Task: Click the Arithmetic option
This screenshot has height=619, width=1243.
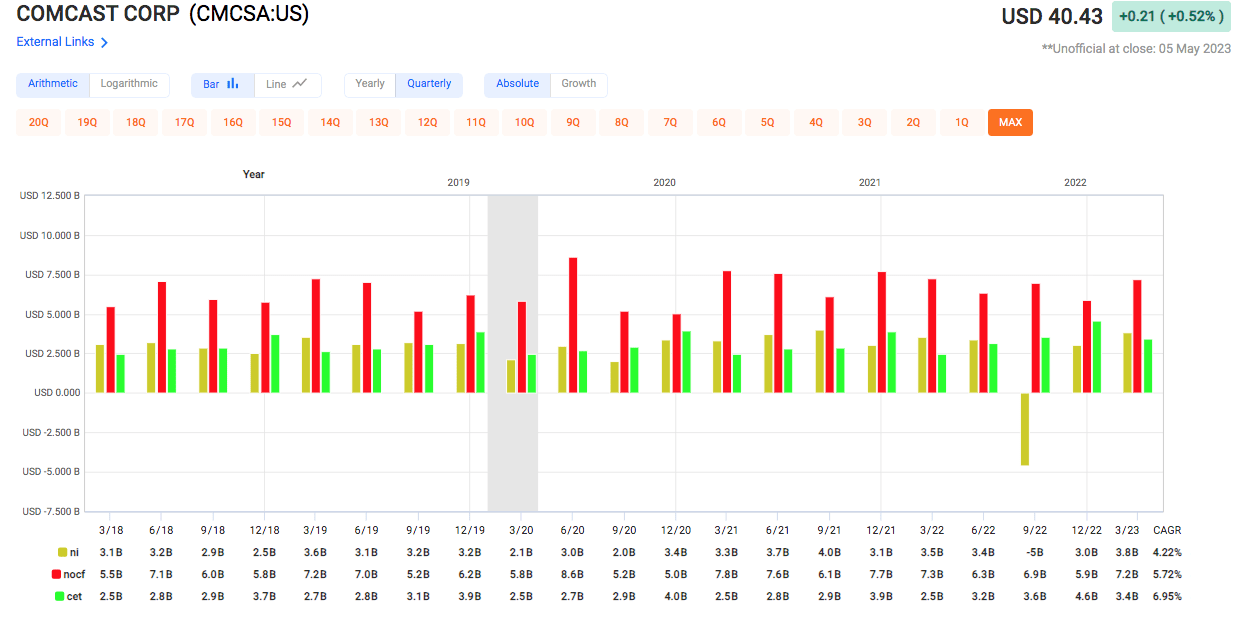Action: click(x=52, y=84)
